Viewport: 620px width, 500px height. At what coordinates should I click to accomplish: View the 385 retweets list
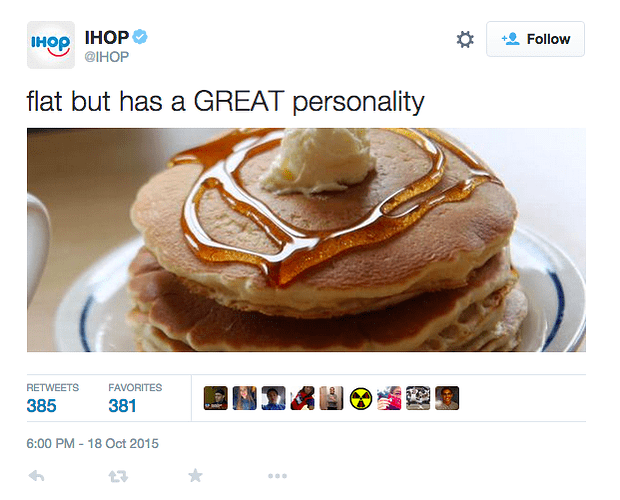pyautogui.click(x=42, y=405)
